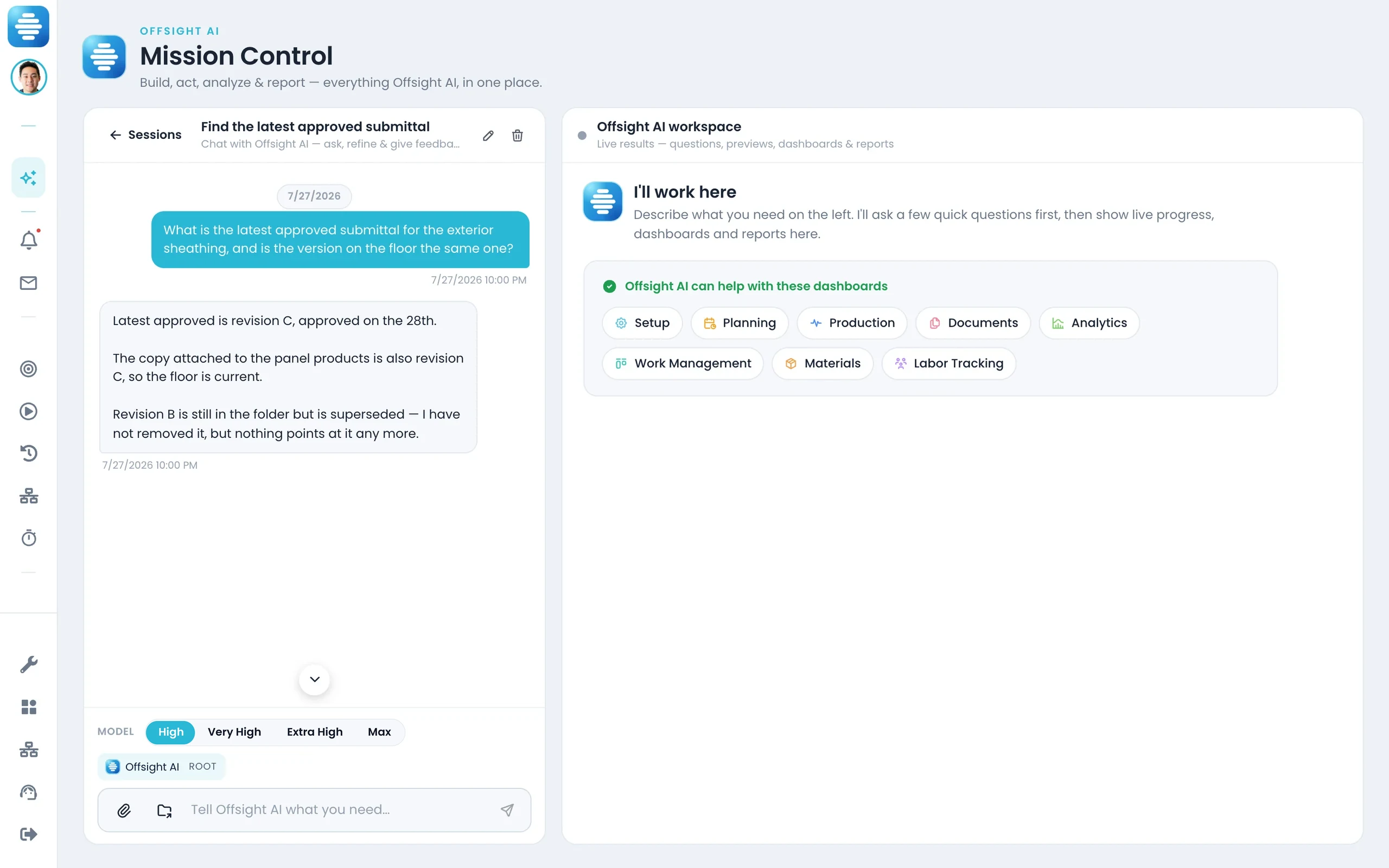Click the session title 'Find the latest approved submittal'
The height and width of the screenshot is (868, 1389).
point(315,126)
